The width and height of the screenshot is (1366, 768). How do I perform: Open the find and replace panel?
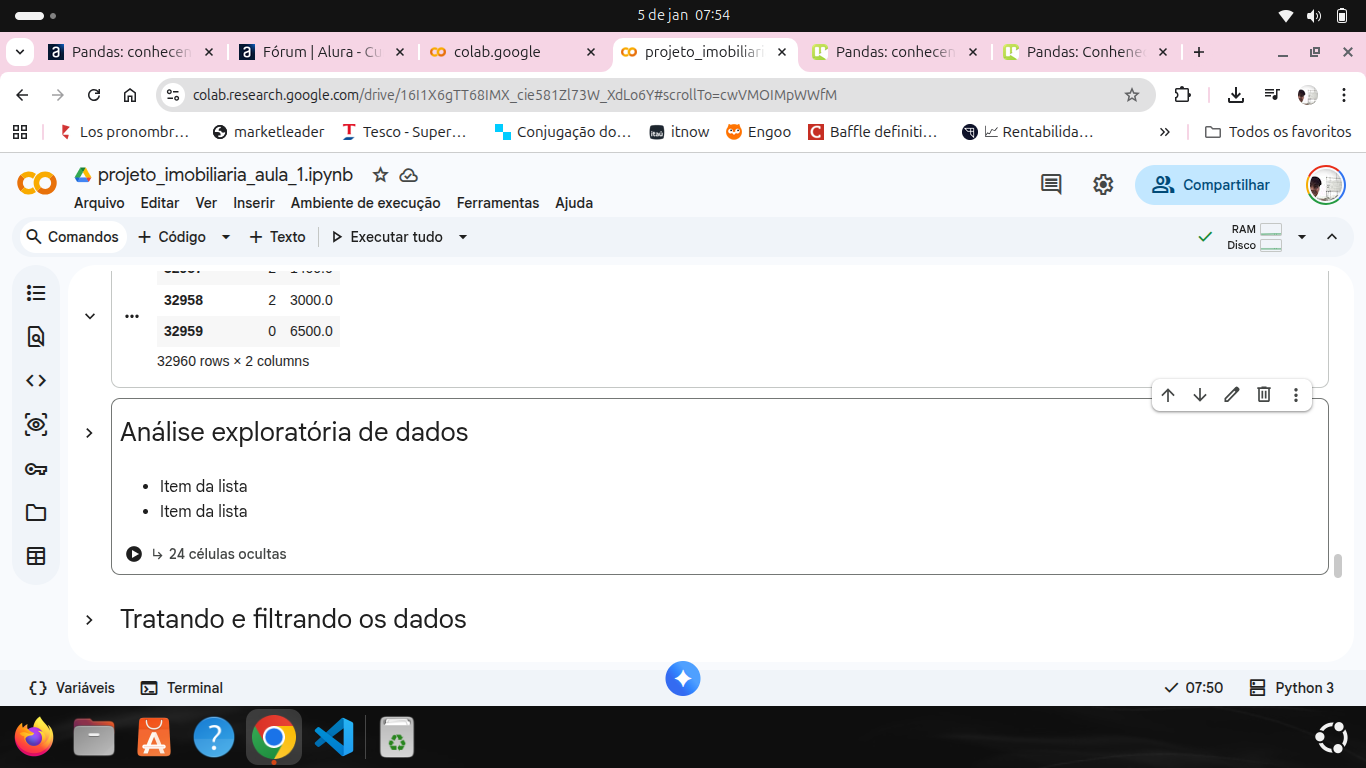click(x=36, y=337)
